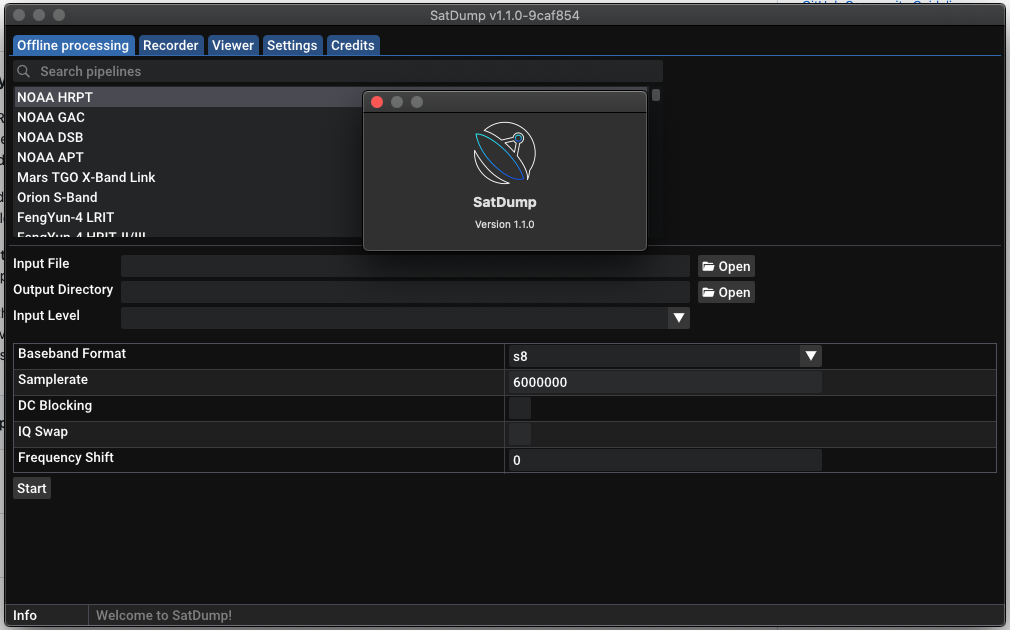The height and width of the screenshot is (630, 1010).
Task: Click Open button for Input File
Action: 726,266
